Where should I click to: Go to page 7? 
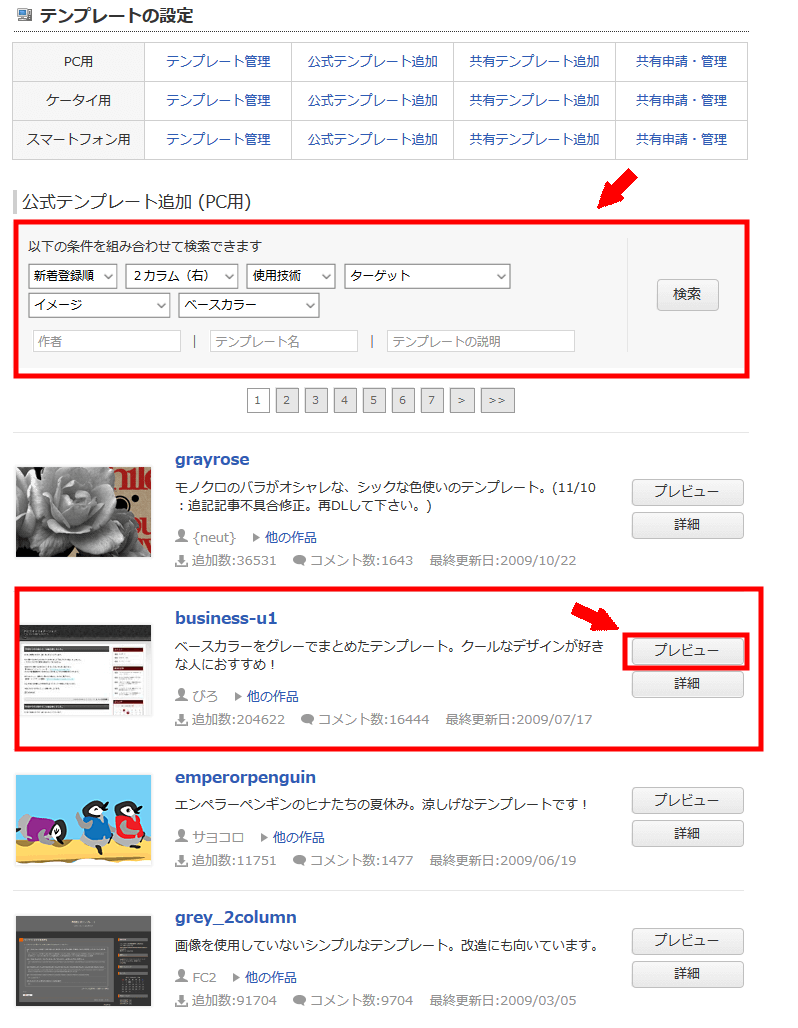pyautogui.click(x=432, y=401)
